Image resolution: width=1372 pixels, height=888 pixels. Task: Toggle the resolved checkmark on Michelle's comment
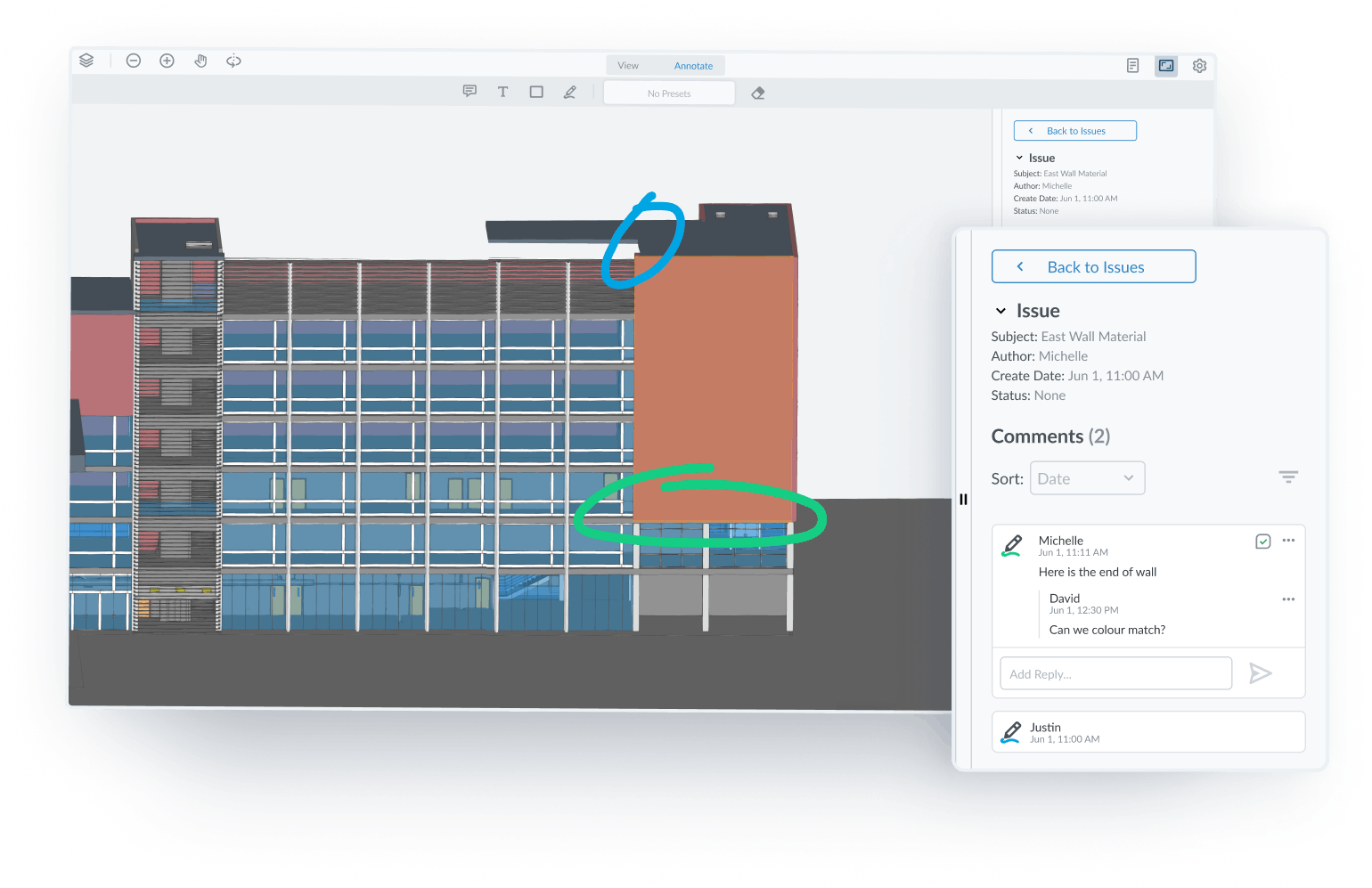click(x=1262, y=541)
